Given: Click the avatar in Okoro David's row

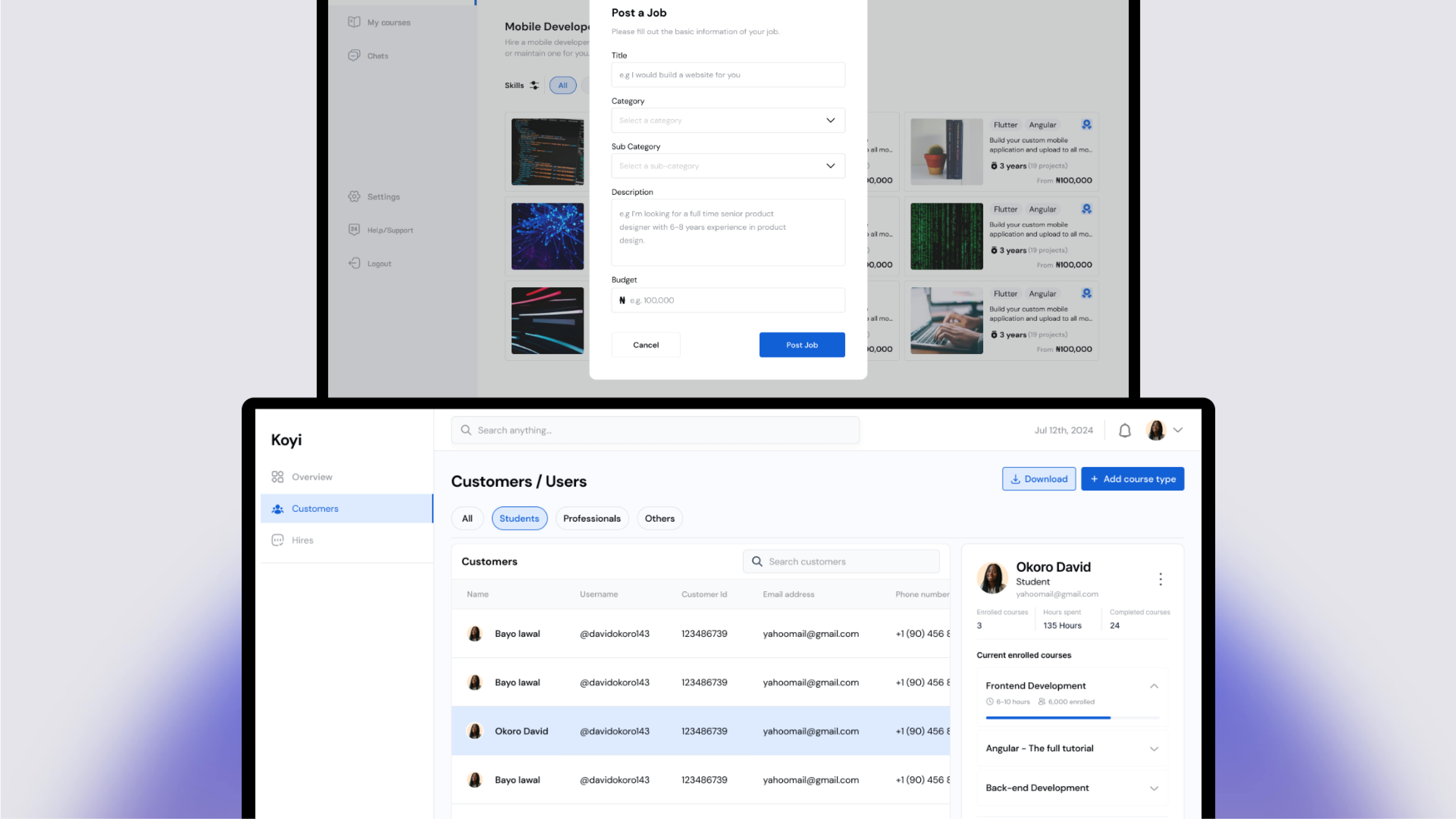Looking at the screenshot, I should (475, 731).
